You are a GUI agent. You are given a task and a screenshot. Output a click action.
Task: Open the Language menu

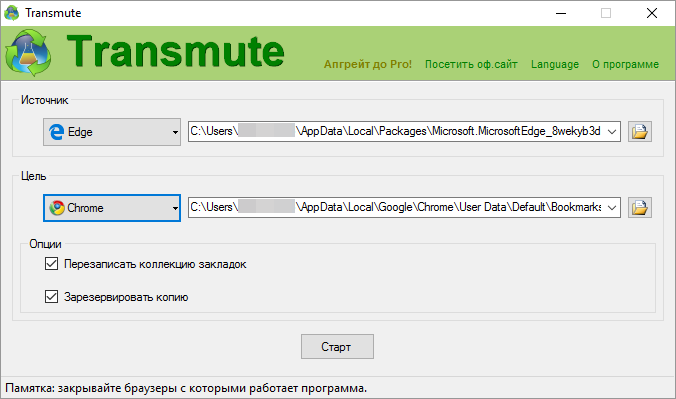click(x=555, y=64)
